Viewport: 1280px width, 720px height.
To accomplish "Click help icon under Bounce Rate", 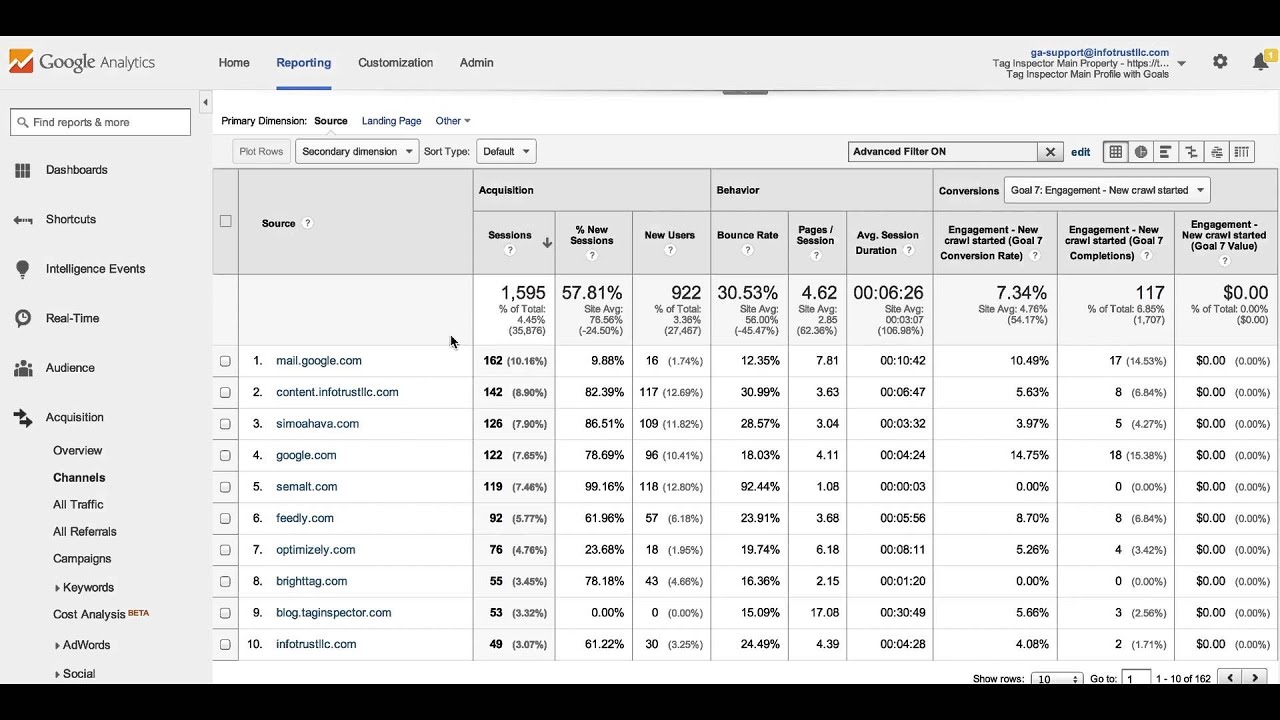I will tap(747, 250).
